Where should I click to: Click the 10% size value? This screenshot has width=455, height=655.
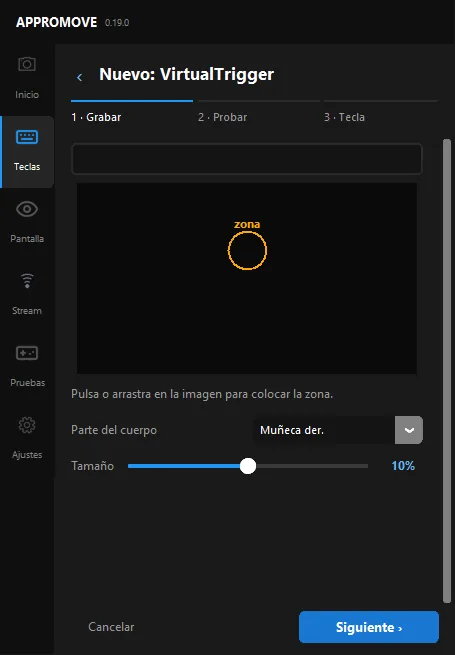coord(403,466)
